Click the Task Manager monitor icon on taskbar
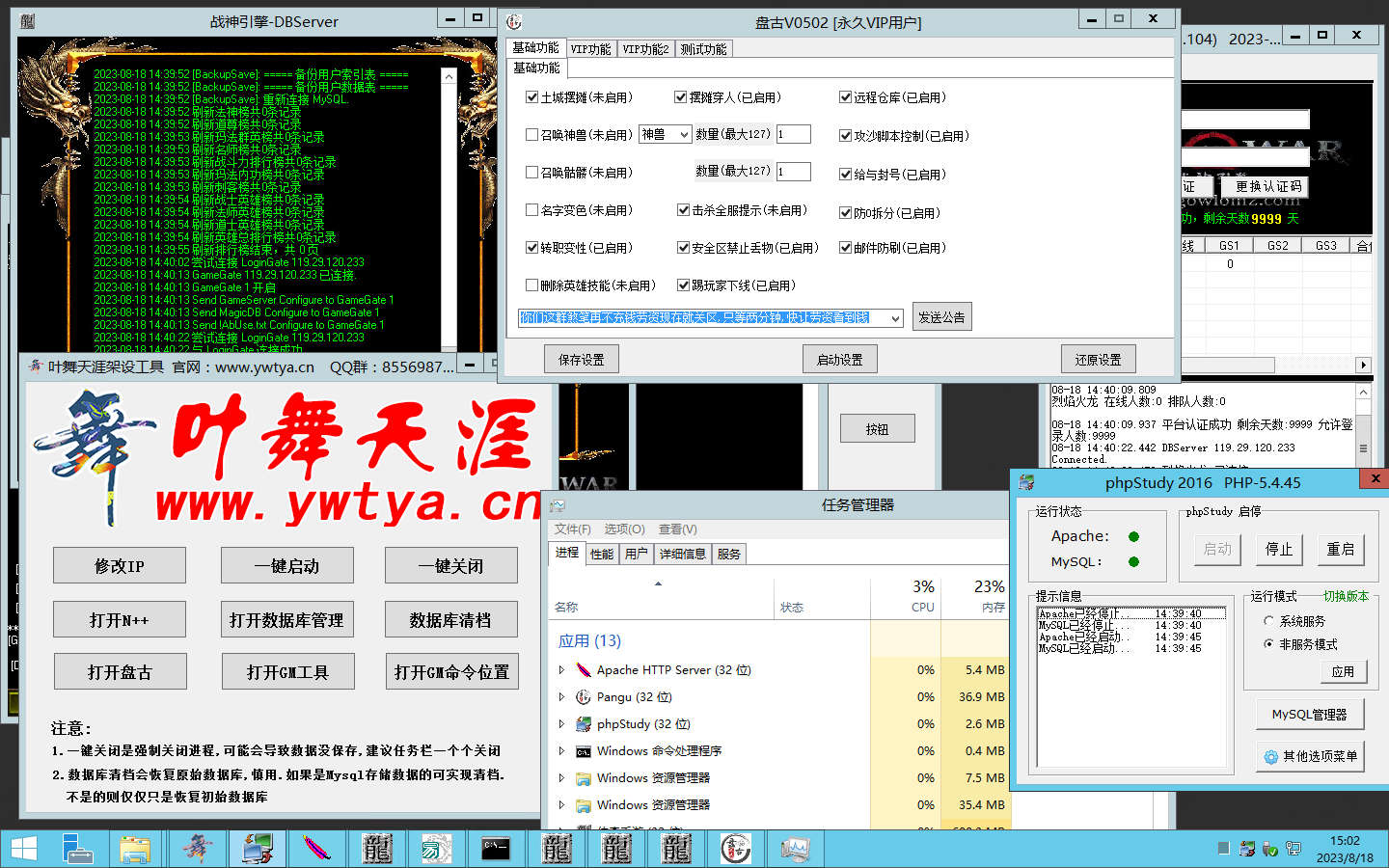Image resolution: width=1389 pixels, height=868 pixels. 795,849
